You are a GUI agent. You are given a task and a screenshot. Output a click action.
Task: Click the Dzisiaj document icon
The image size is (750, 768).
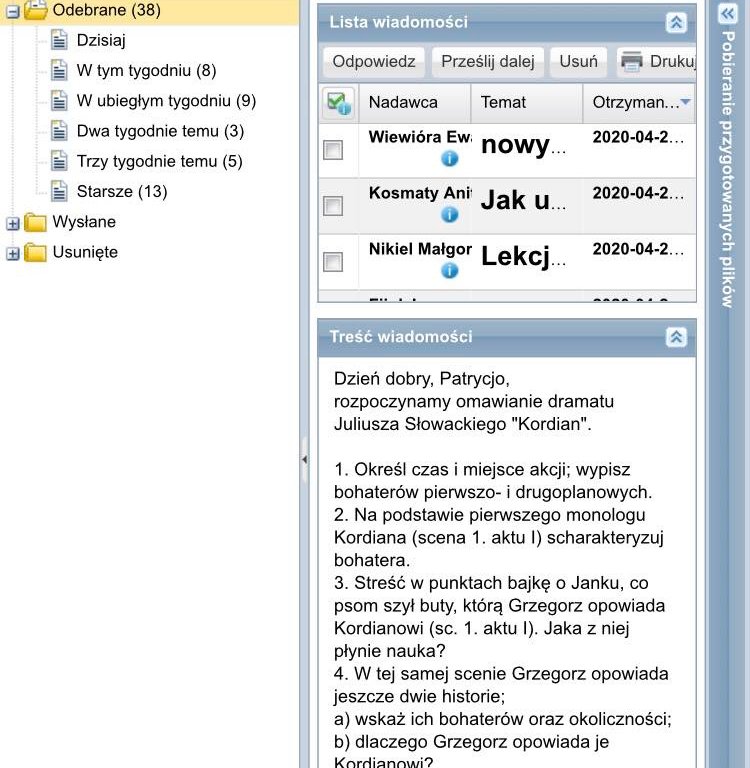(x=59, y=40)
